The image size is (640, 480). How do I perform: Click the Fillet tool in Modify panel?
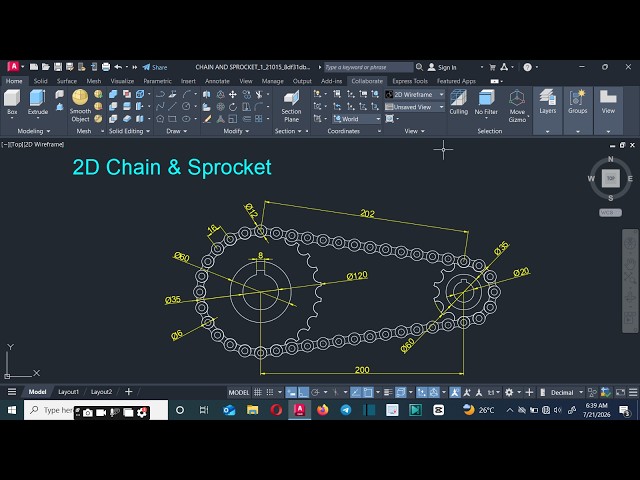[x=259, y=107]
